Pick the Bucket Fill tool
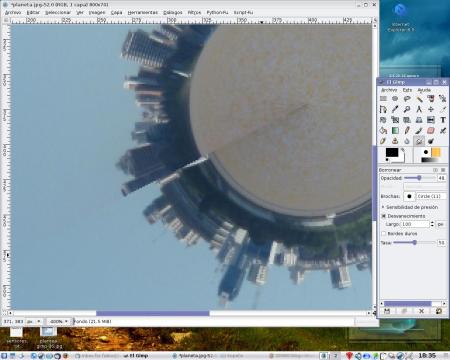Screen dimensions: 450x360 point(383,130)
